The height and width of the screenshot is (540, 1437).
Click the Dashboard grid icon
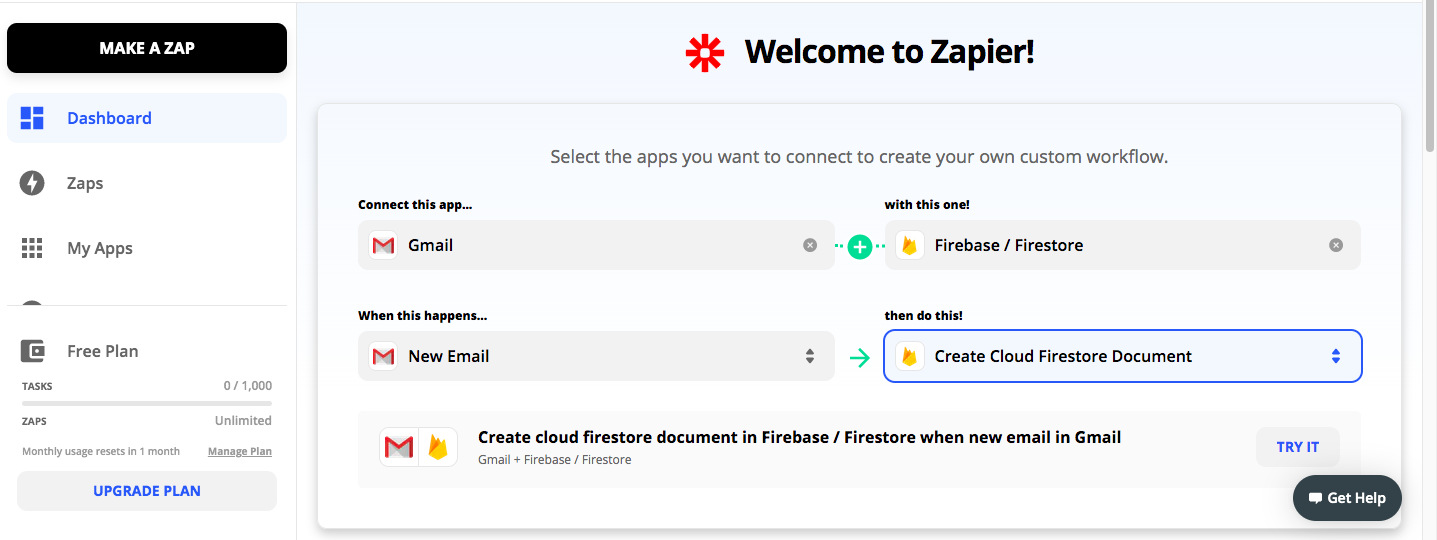tap(32, 118)
